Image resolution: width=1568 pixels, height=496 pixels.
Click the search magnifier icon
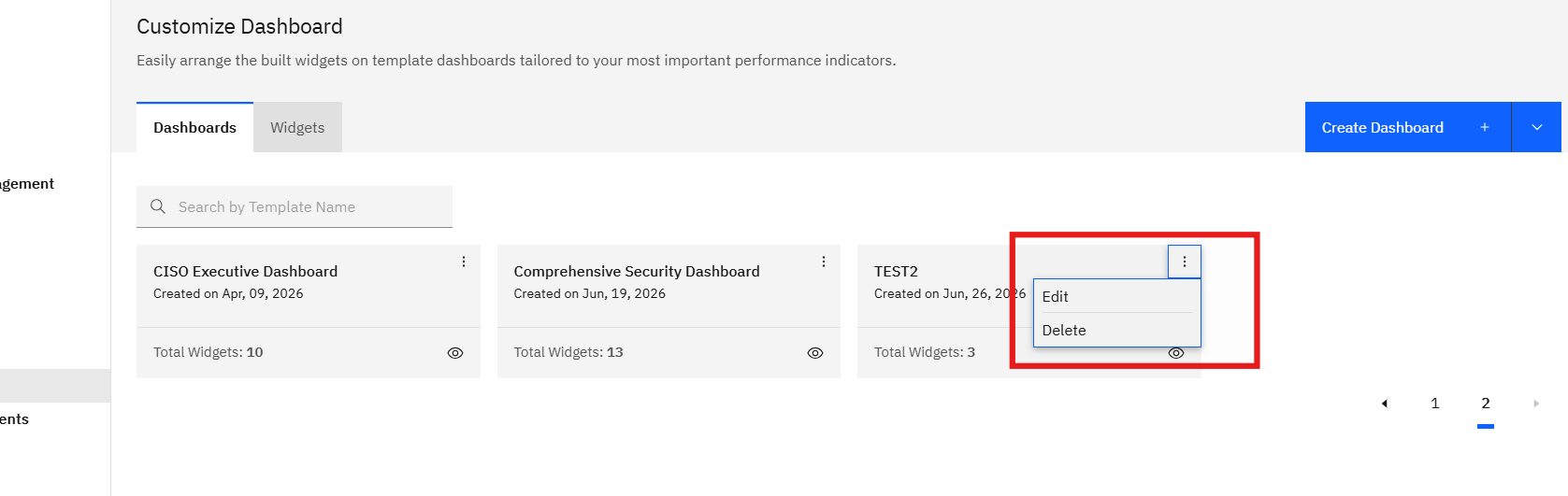158,206
